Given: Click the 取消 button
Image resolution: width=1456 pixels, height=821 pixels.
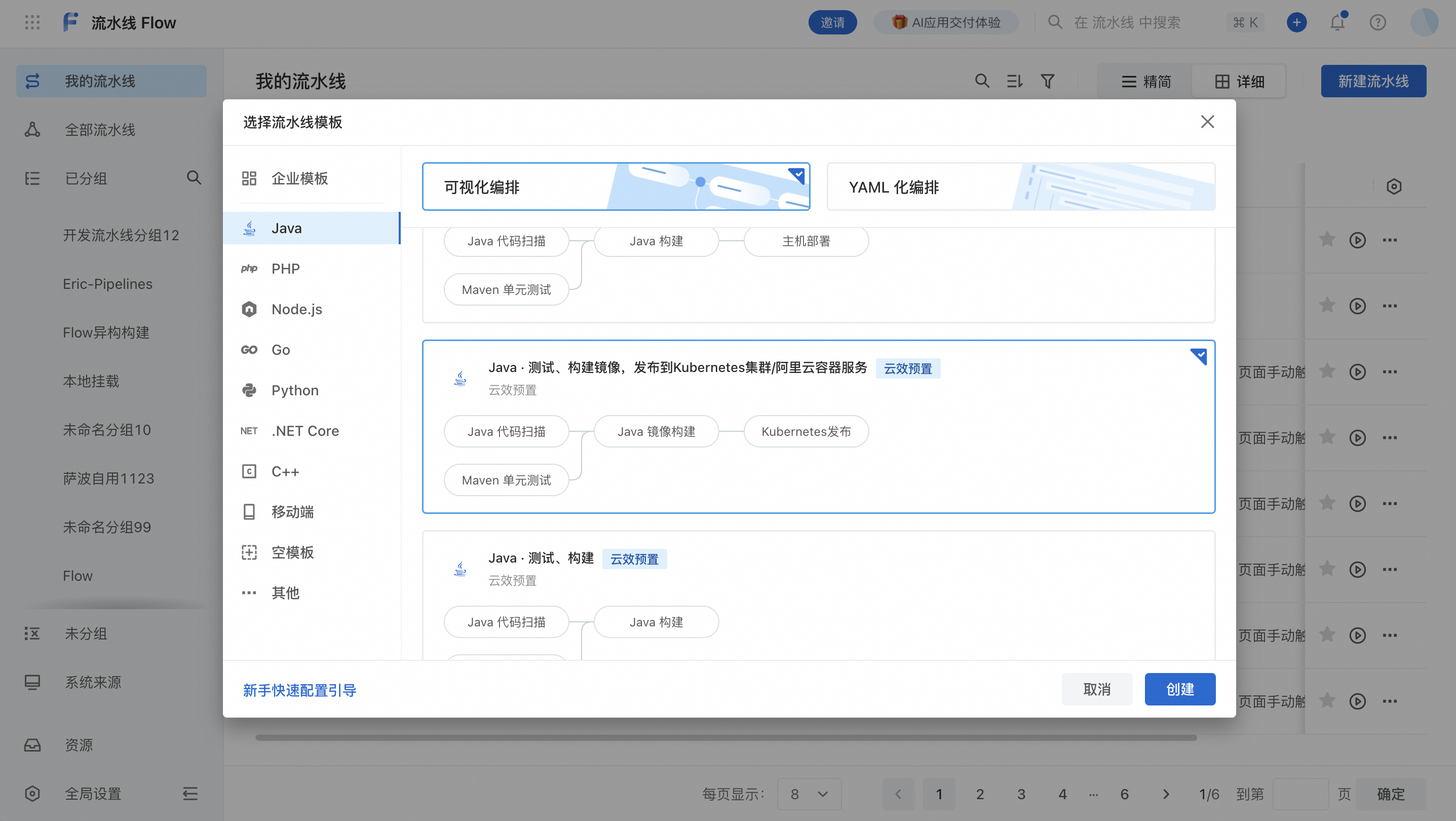Looking at the screenshot, I should (x=1097, y=689).
